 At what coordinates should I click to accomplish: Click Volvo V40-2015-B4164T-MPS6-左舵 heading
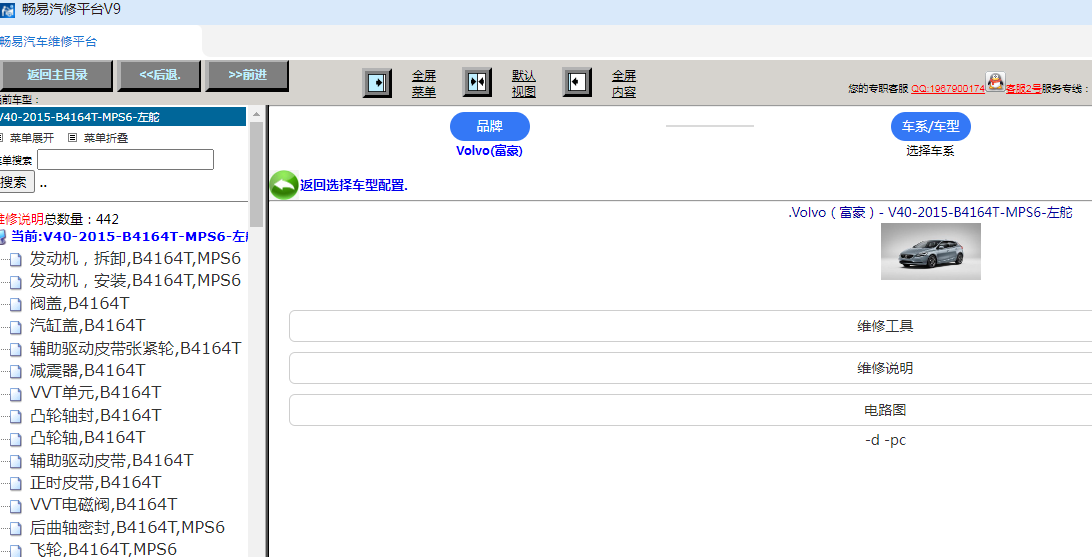point(930,212)
